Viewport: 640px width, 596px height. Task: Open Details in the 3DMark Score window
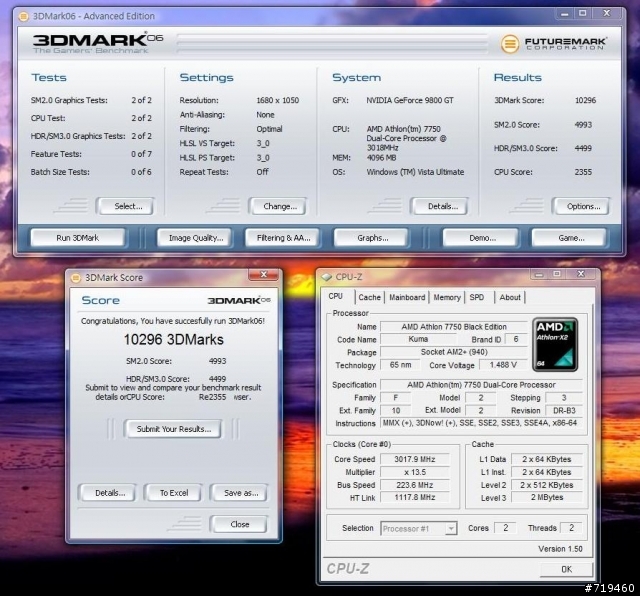coord(107,493)
